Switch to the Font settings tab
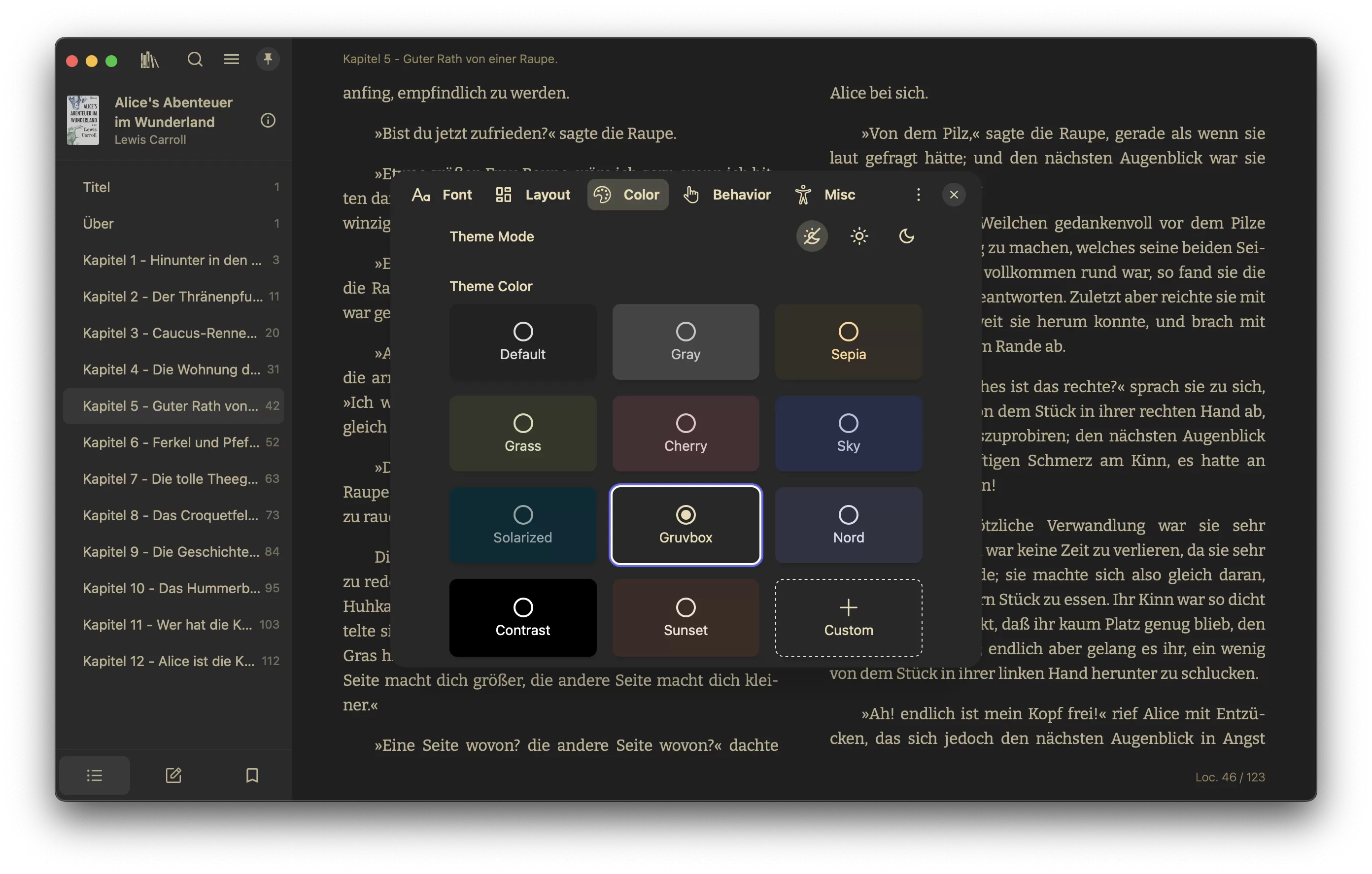 click(442, 194)
